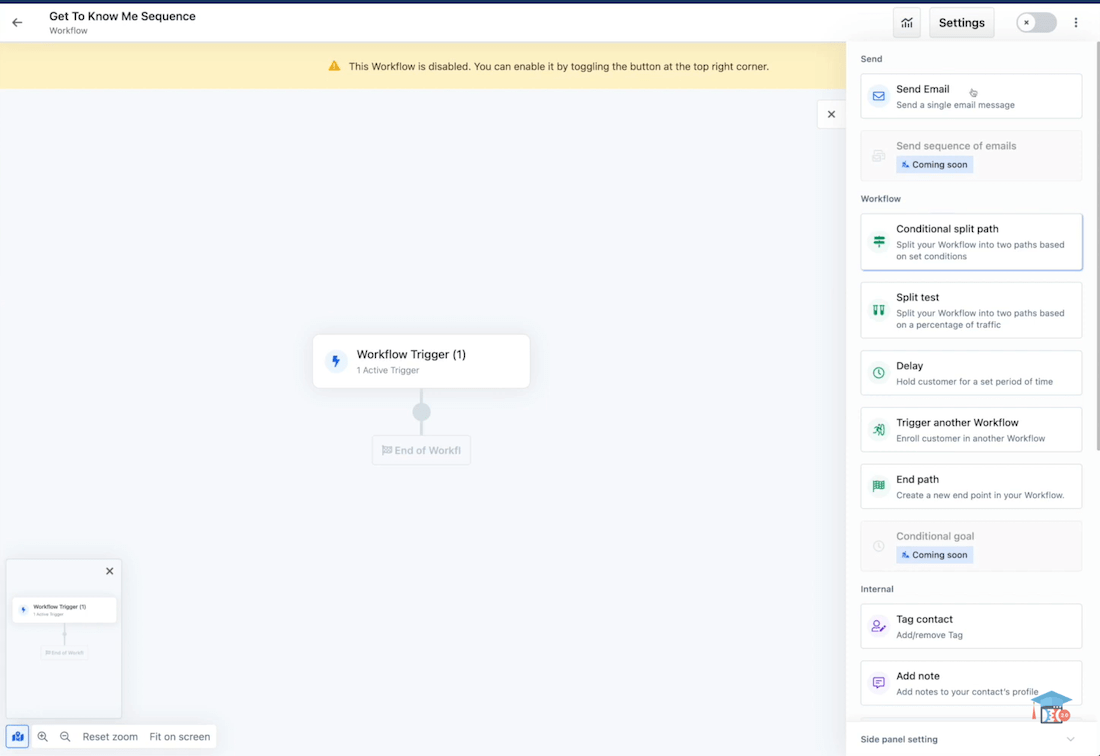
Task: Click the Delay clock icon
Action: [878, 373]
